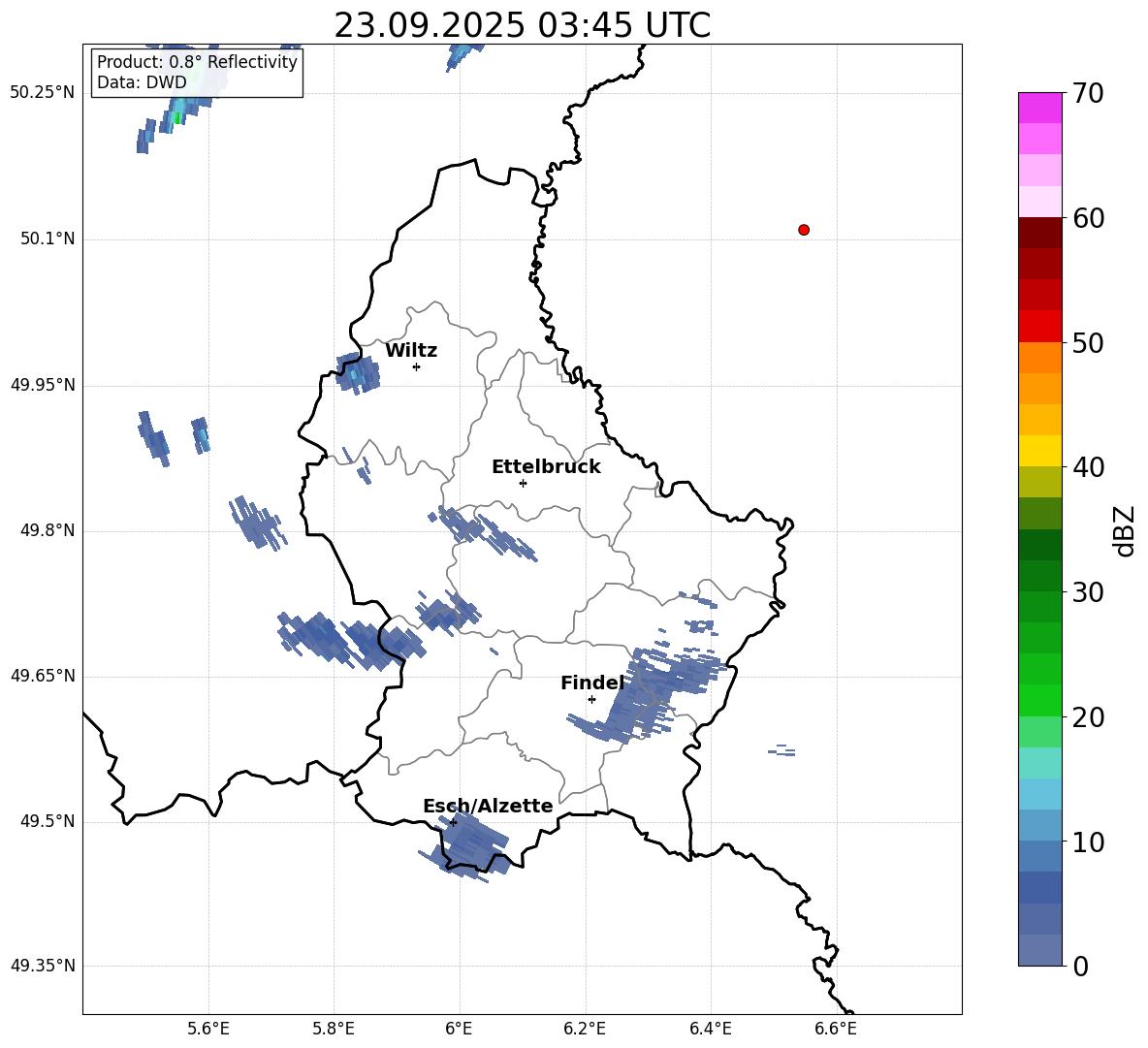The image size is (1148, 1048).
Task: Click the 50.1°N latitude label
Action: (48, 238)
